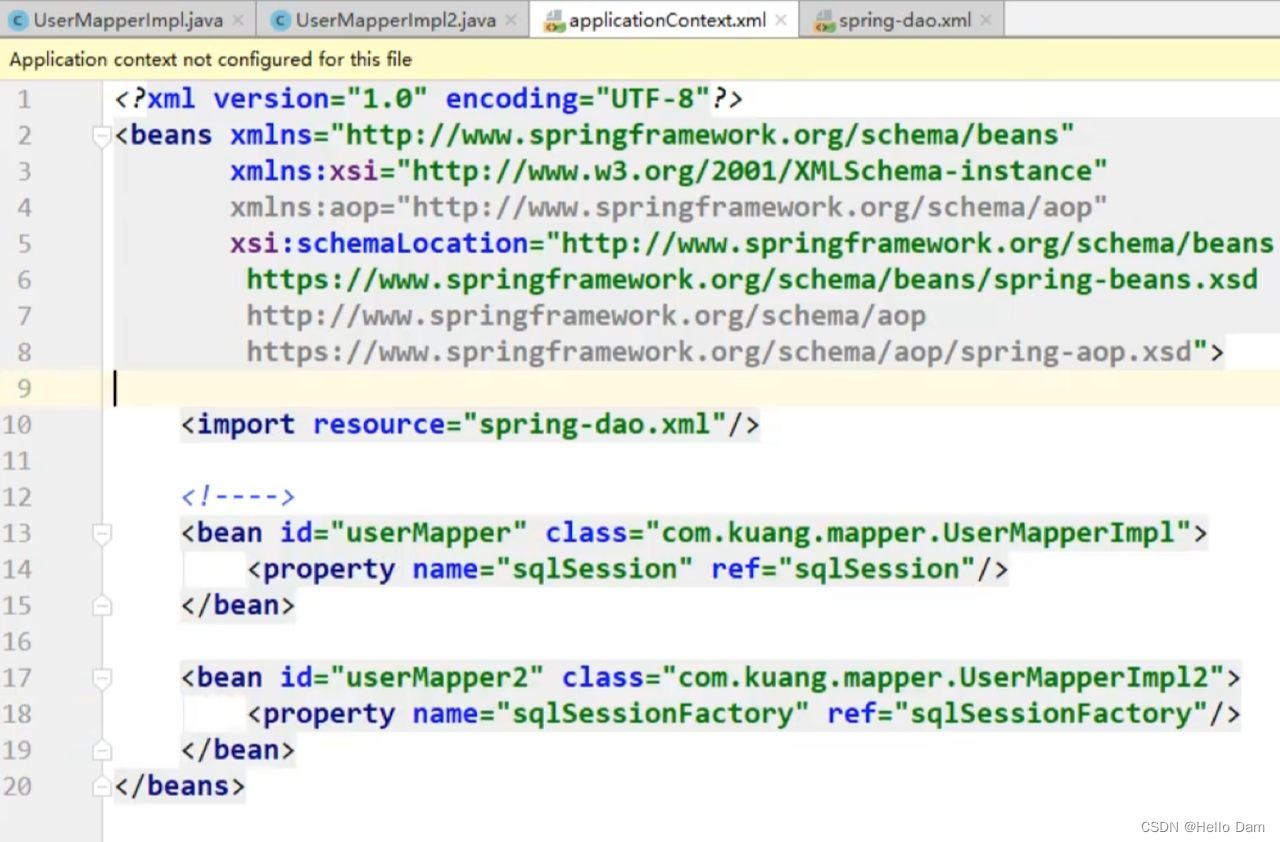Screen dimensions: 1280x842
Task: Click the closing </beans> tag
Action: (180, 786)
